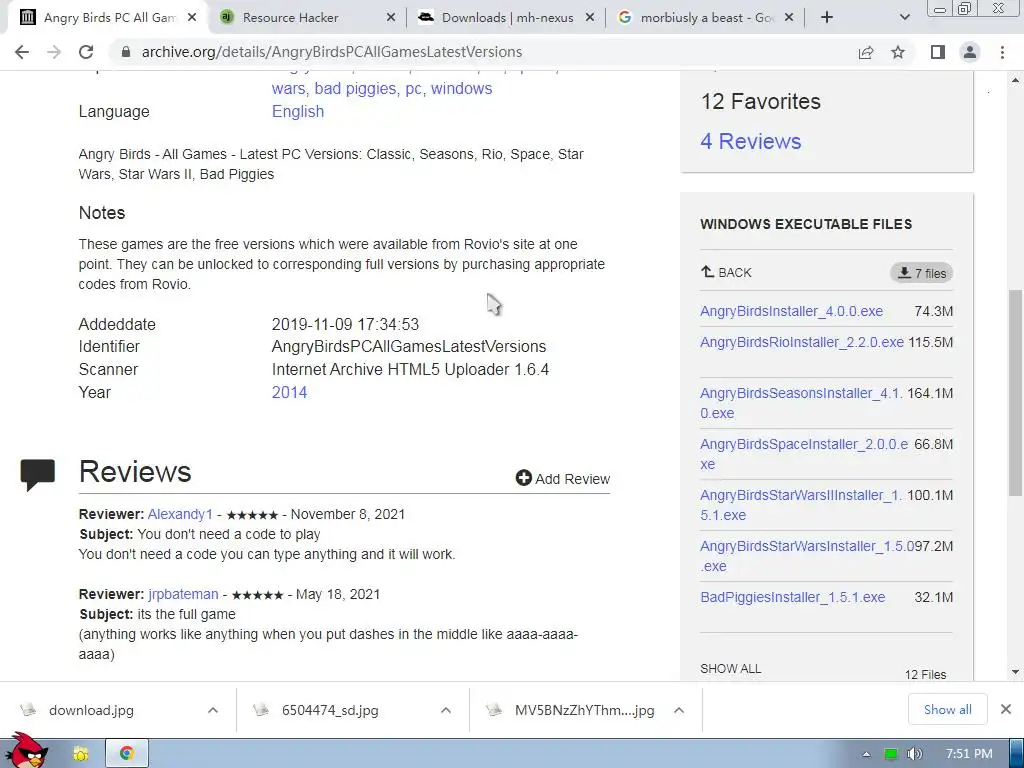Share this page via share icon
Image resolution: width=1024 pixels, height=768 pixels.
pyautogui.click(x=866, y=52)
